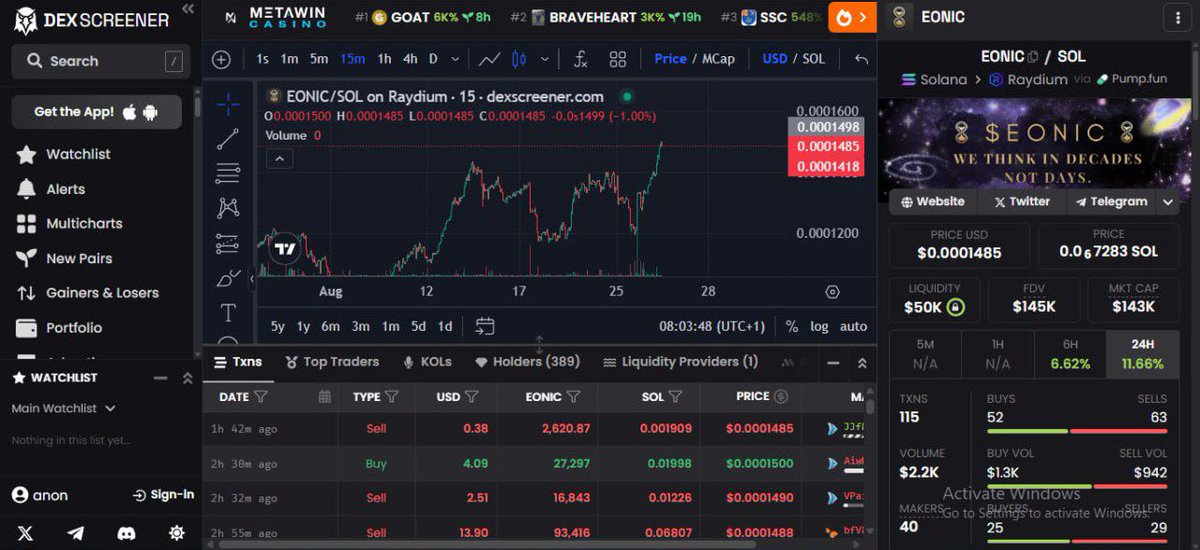Open the line chart style icon
Image resolution: width=1200 pixels, height=550 pixels.
[x=489, y=59]
